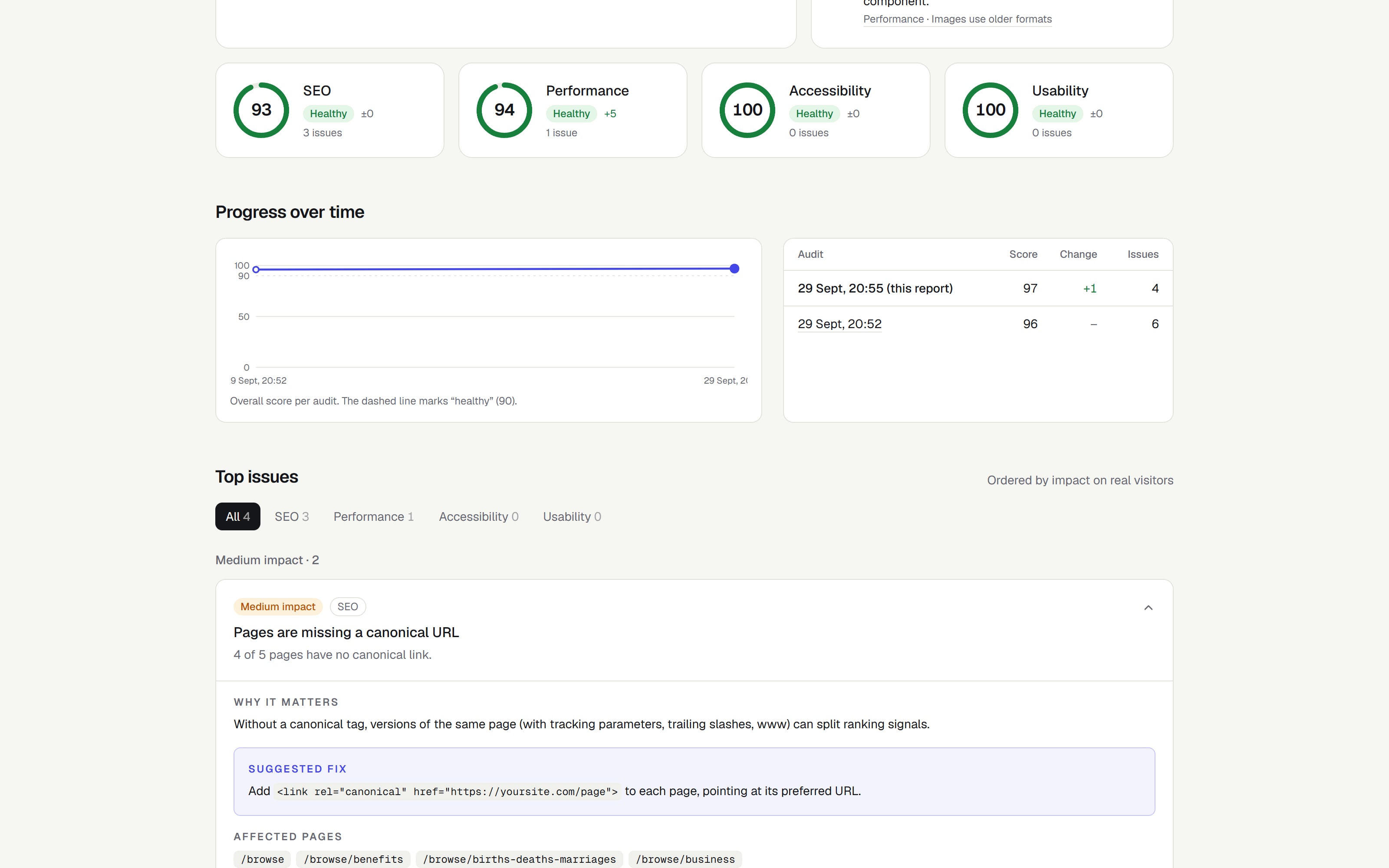Collapse the canonical URL issue card

[x=1148, y=607]
